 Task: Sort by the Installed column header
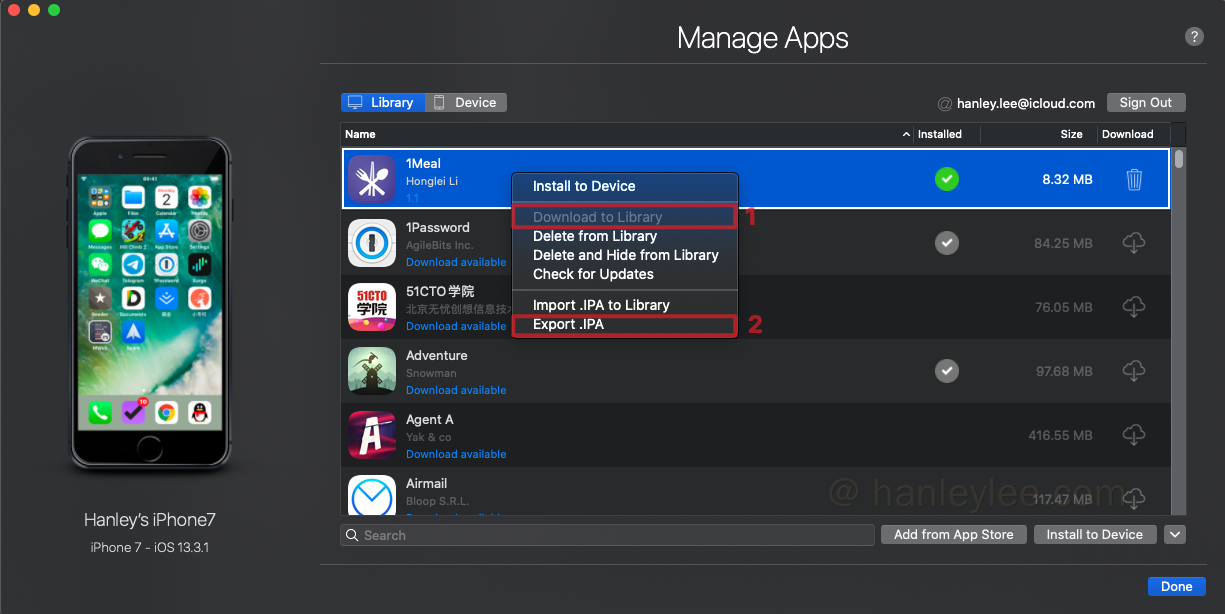click(947, 134)
